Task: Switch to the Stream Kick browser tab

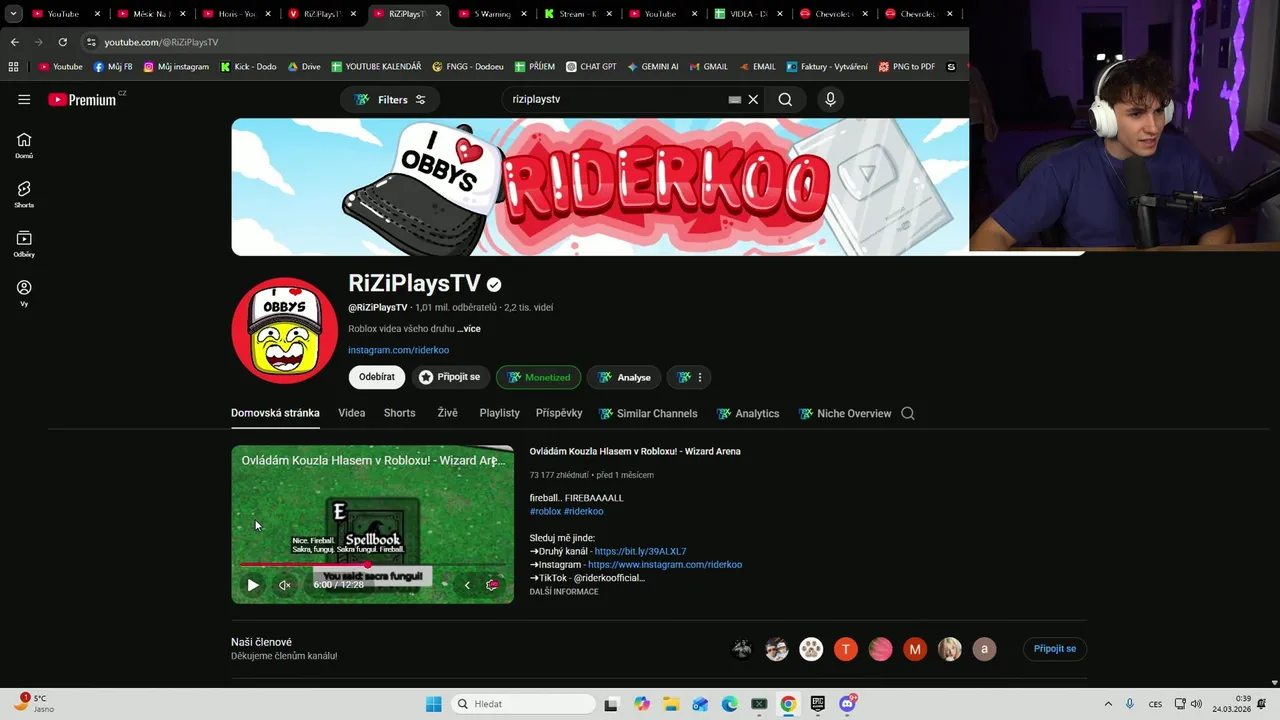Action: 578,14
